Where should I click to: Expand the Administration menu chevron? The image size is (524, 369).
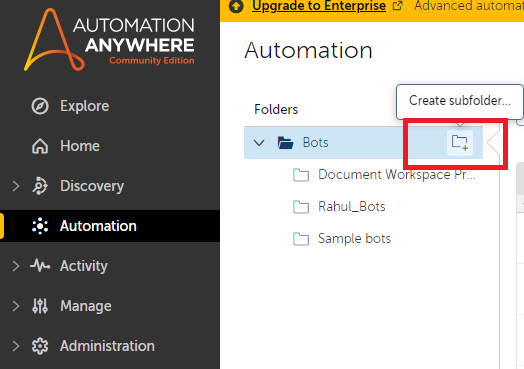15,346
